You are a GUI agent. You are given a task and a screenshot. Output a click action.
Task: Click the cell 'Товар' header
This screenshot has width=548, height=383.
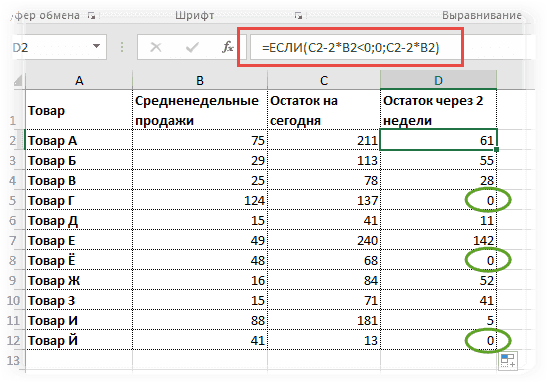[79, 110]
